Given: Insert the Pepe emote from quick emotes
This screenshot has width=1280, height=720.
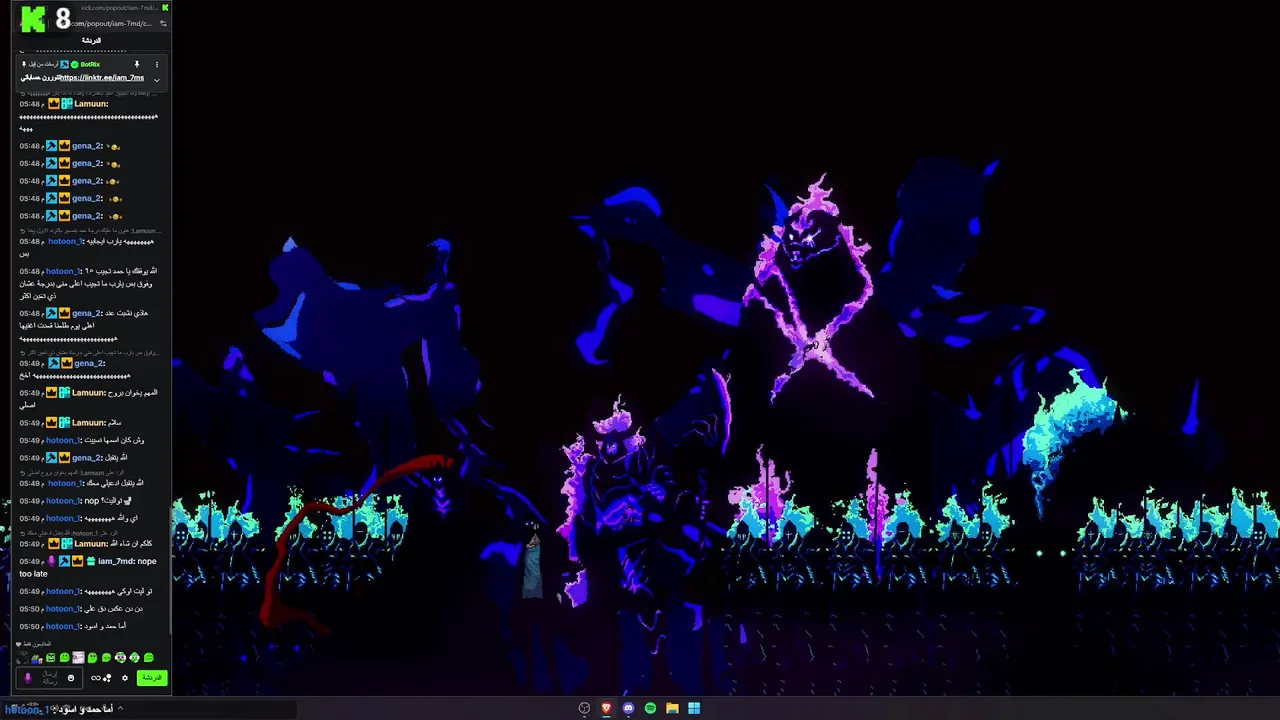Looking at the screenshot, I should pyautogui.click(x=37, y=658).
